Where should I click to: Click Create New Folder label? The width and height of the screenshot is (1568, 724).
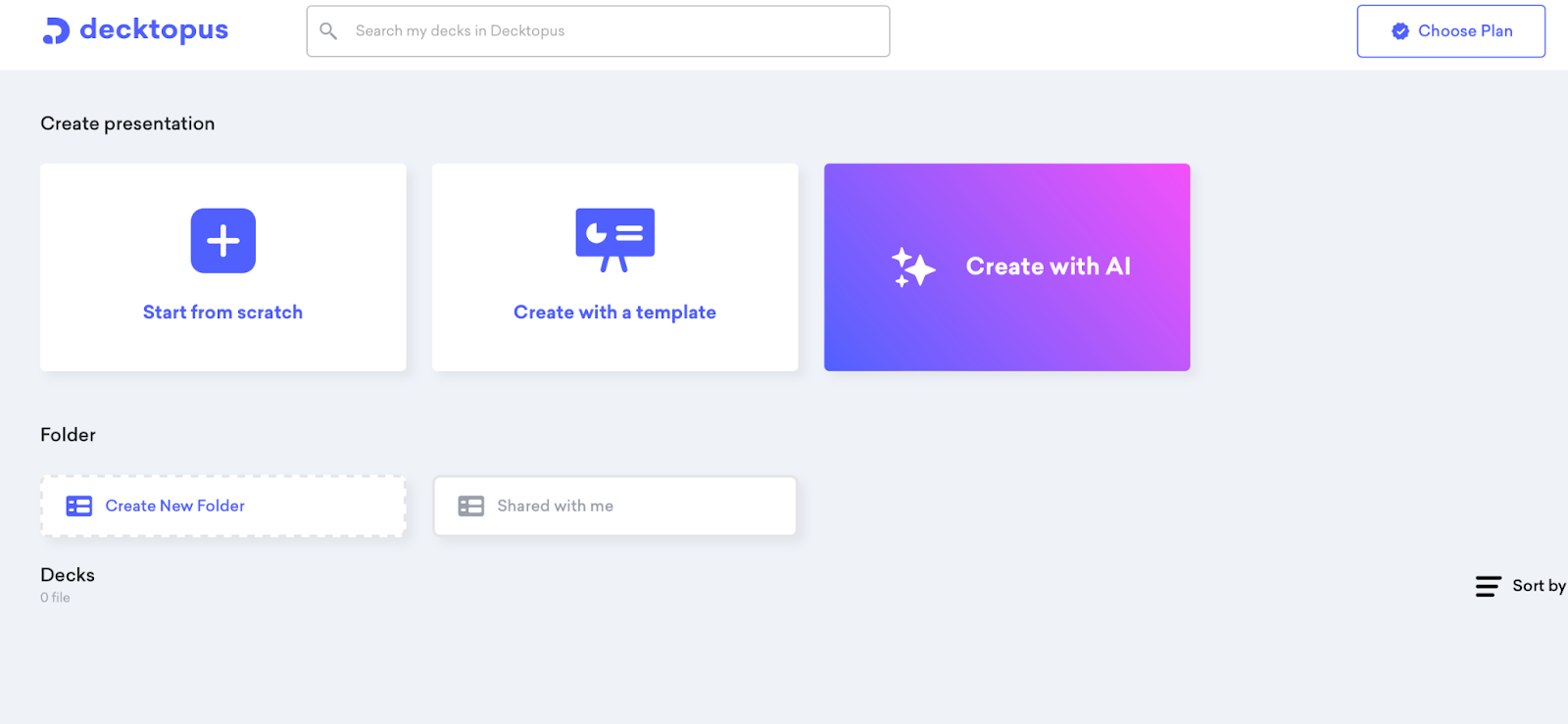pos(175,507)
